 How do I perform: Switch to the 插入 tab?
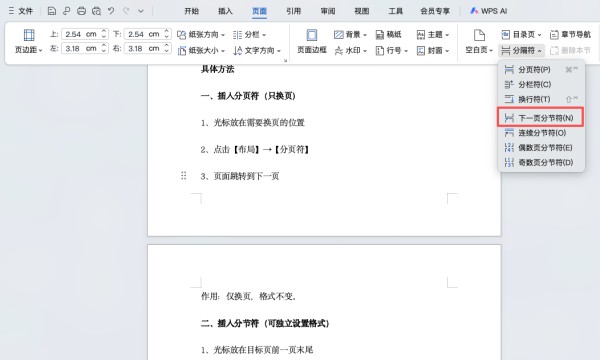(225, 11)
